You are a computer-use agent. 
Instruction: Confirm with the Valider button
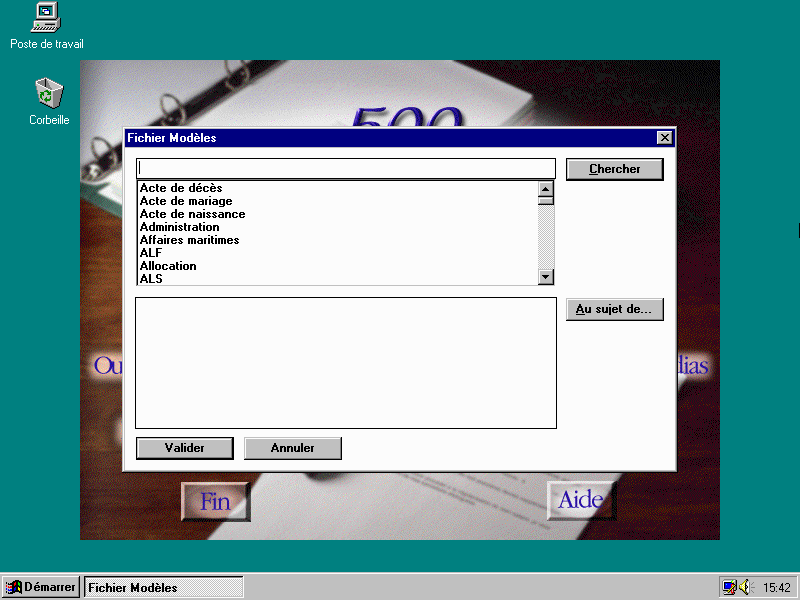click(185, 448)
